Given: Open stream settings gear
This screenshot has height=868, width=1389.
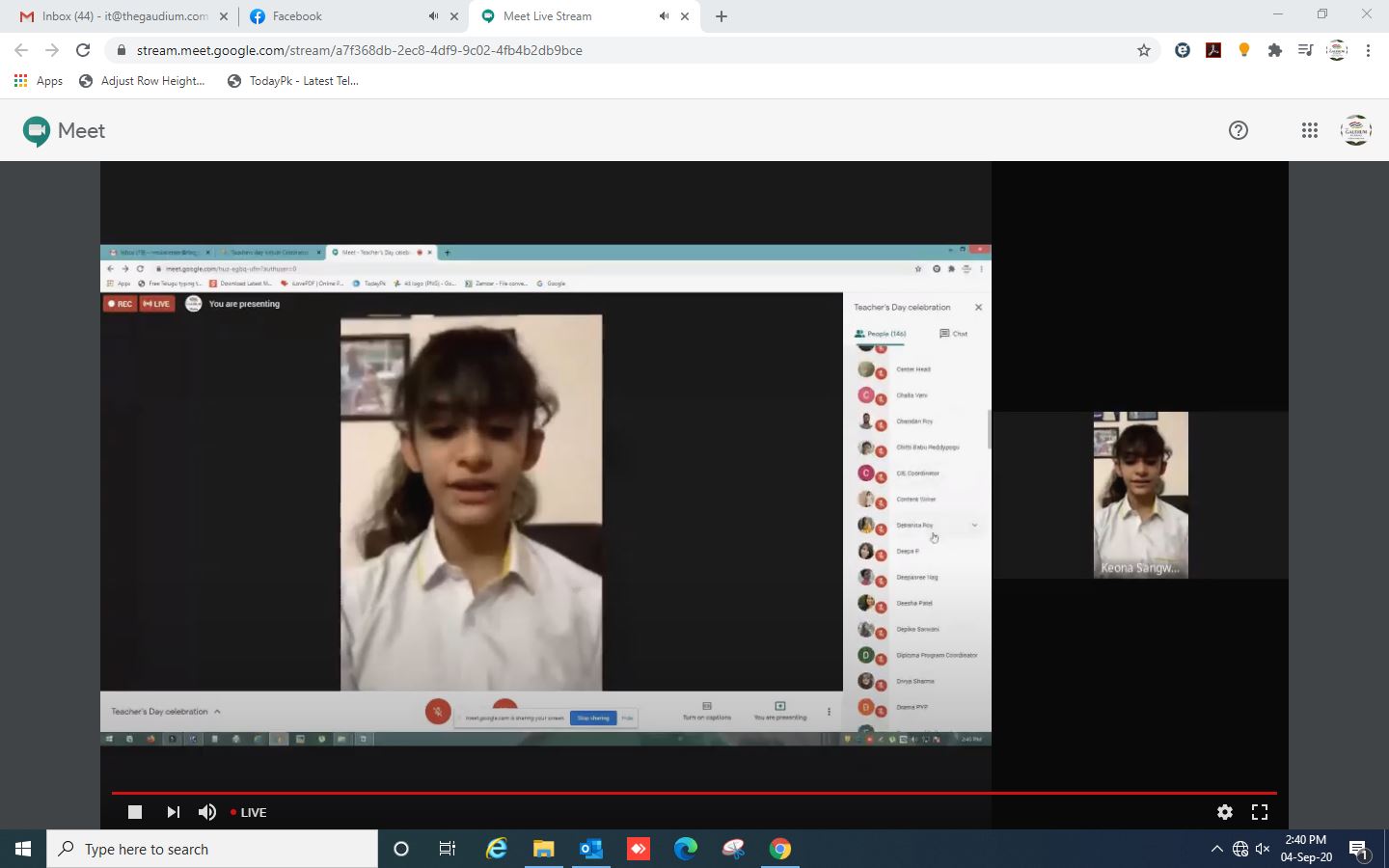Looking at the screenshot, I should [1225, 812].
